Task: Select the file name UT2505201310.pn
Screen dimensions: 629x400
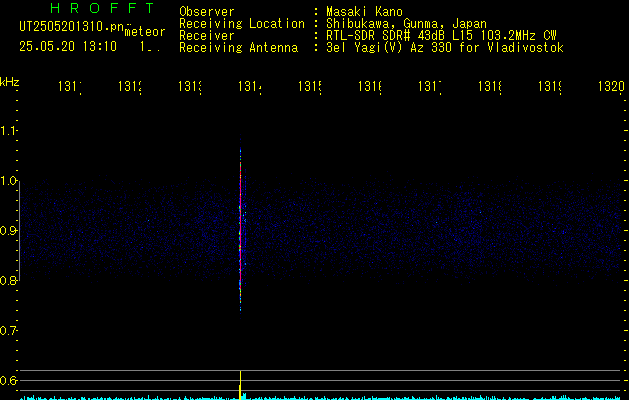Action: click(71, 27)
